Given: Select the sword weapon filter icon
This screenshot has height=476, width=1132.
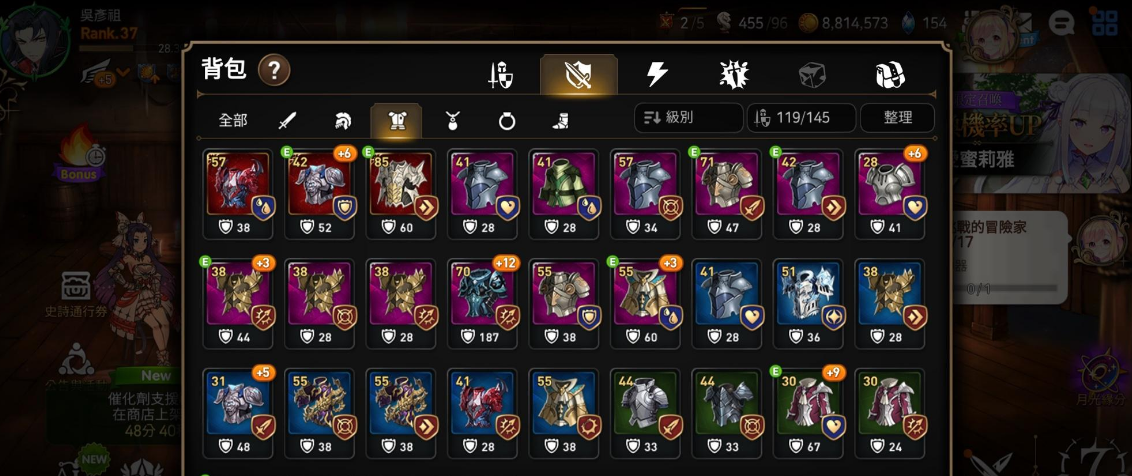Looking at the screenshot, I should 288,121.
